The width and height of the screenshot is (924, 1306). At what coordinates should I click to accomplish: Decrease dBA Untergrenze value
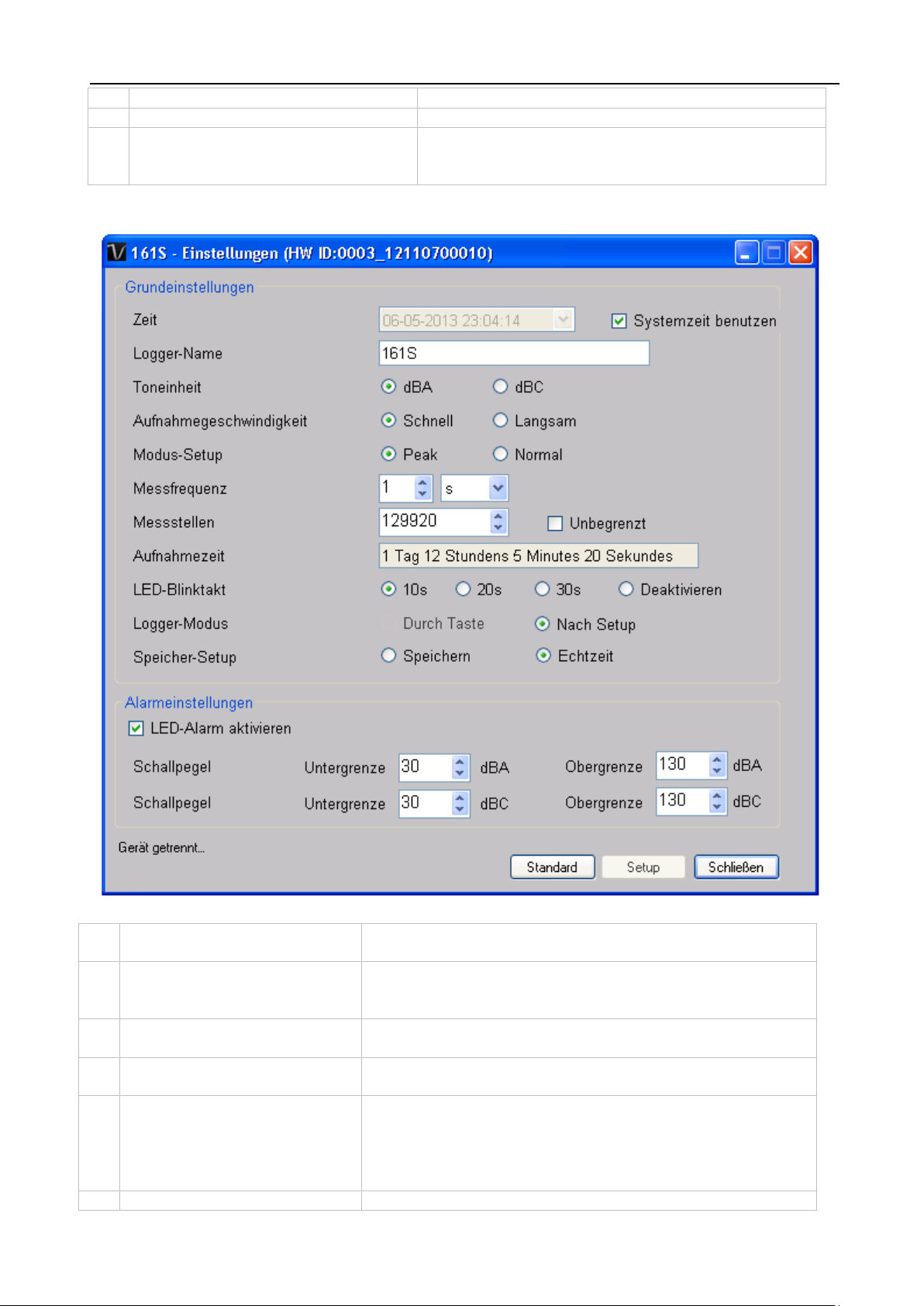pyautogui.click(x=460, y=773)
